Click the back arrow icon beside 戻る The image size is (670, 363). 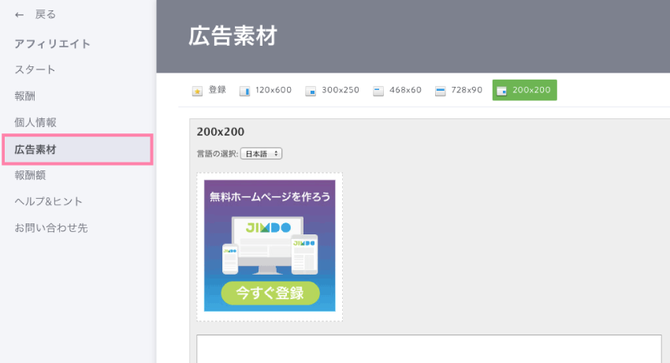(19, 15)
